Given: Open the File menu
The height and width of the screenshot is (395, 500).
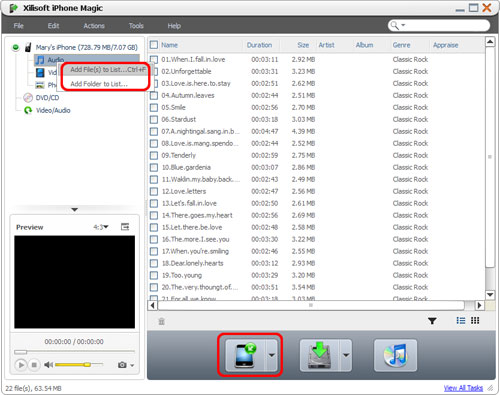Looking at the screenshot, I should (x=19, y=26).
